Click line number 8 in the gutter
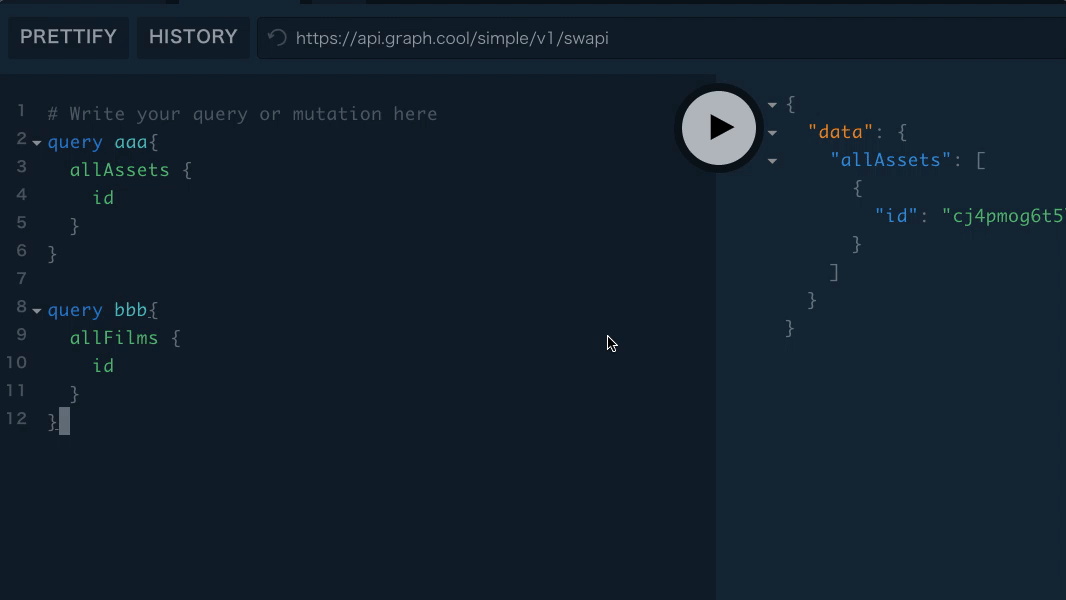1066x600 pixels. pos(21,310)
